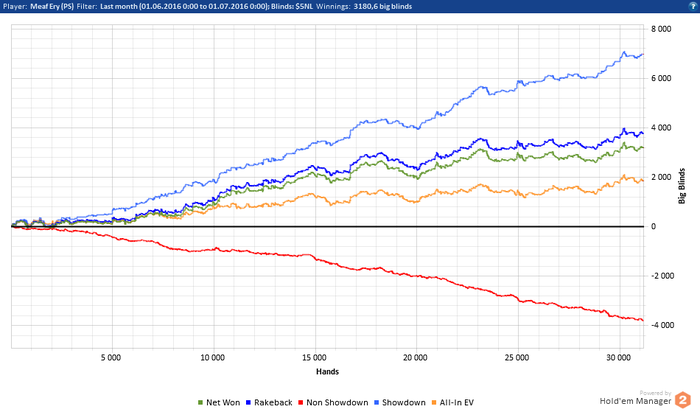Click the Big Blinds y-axis title
Viewport: 700px width, 412px height.
[682, 186]
